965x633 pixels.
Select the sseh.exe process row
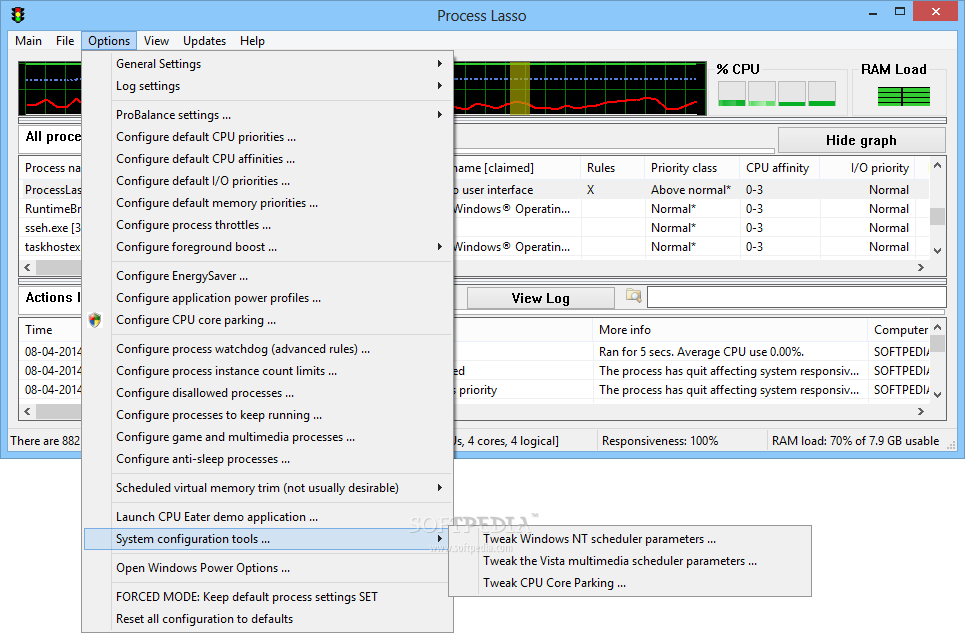click(x=52, y=228)
